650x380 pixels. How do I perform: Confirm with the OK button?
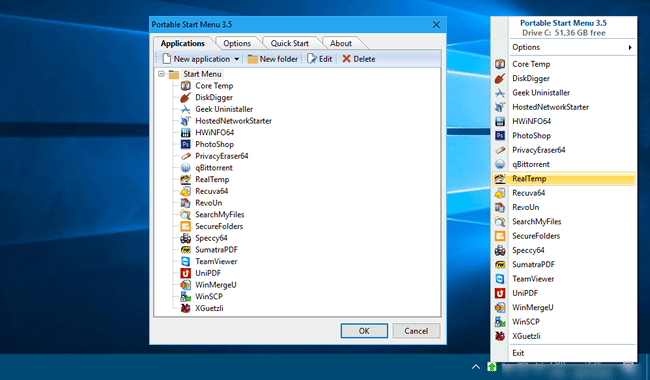click(364, 331)
